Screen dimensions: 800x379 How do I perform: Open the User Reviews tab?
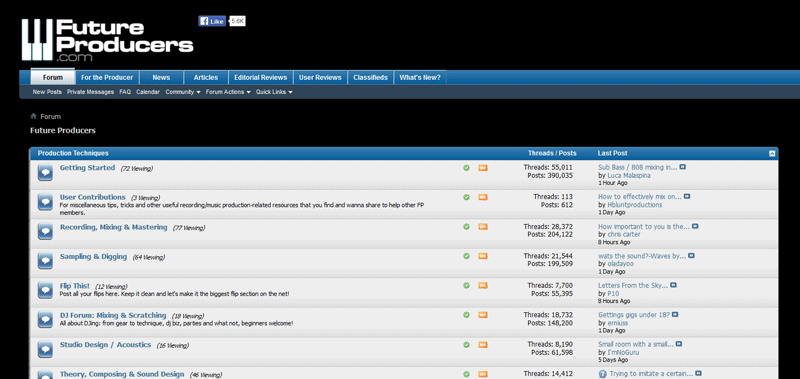[x=320, y=78]
